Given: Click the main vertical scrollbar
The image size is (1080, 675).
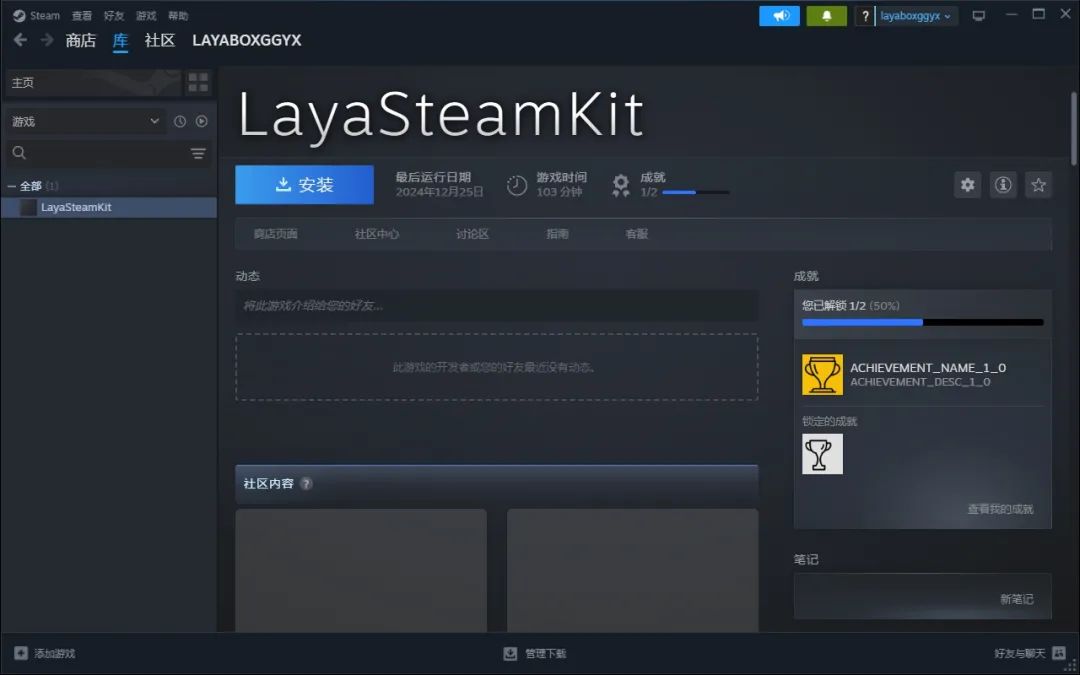Looking at the screenshot, I should tap(1074, 128).
